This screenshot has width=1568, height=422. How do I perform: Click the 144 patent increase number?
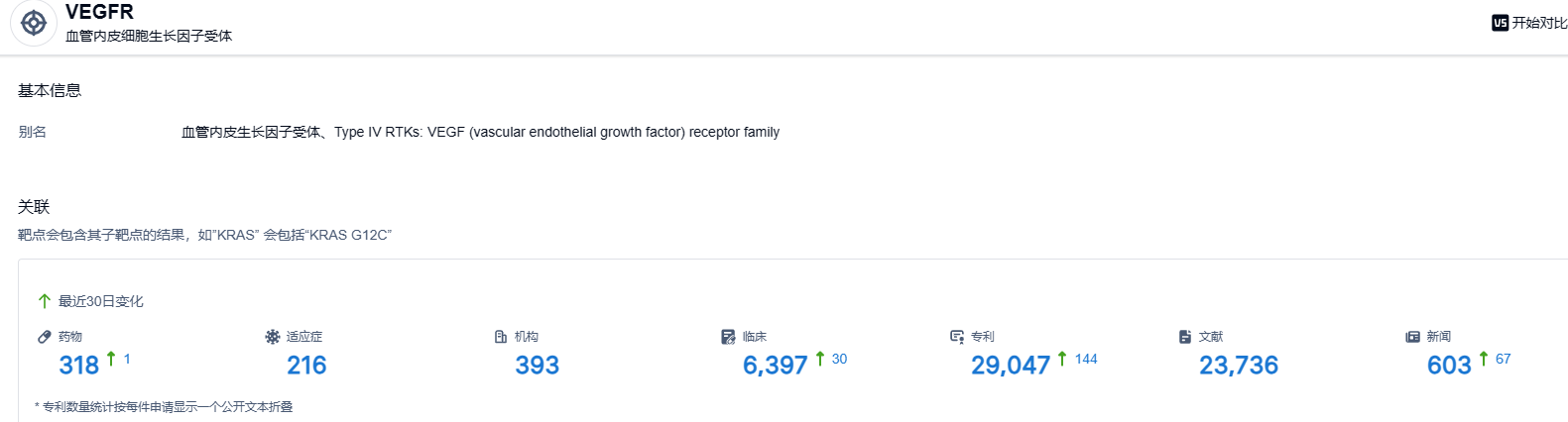pos(1086,359)
